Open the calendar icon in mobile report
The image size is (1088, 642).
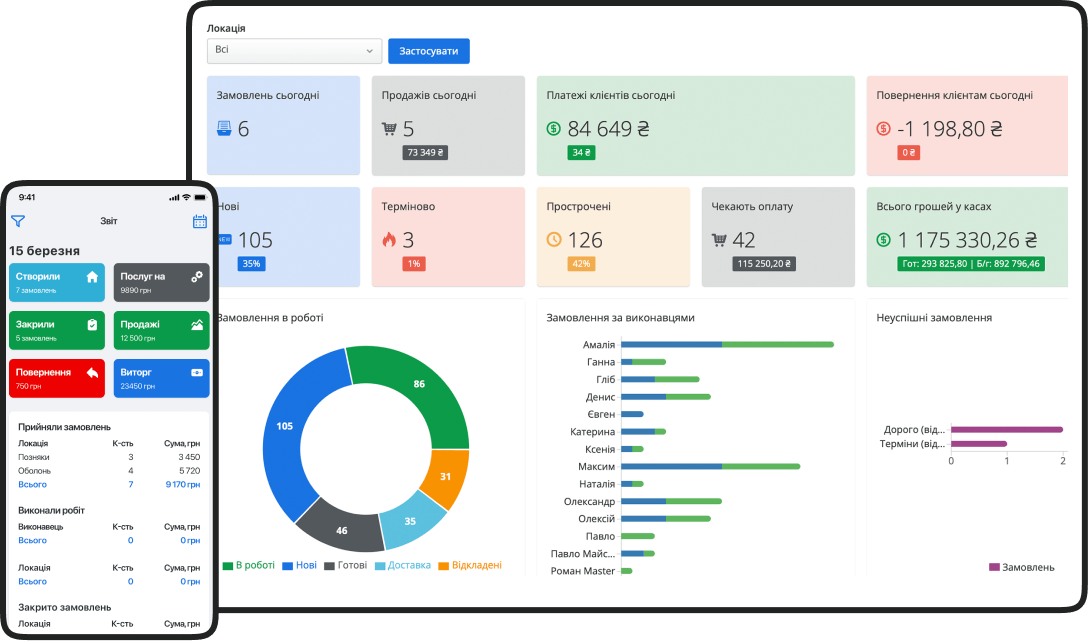click(x=200, y=221)
